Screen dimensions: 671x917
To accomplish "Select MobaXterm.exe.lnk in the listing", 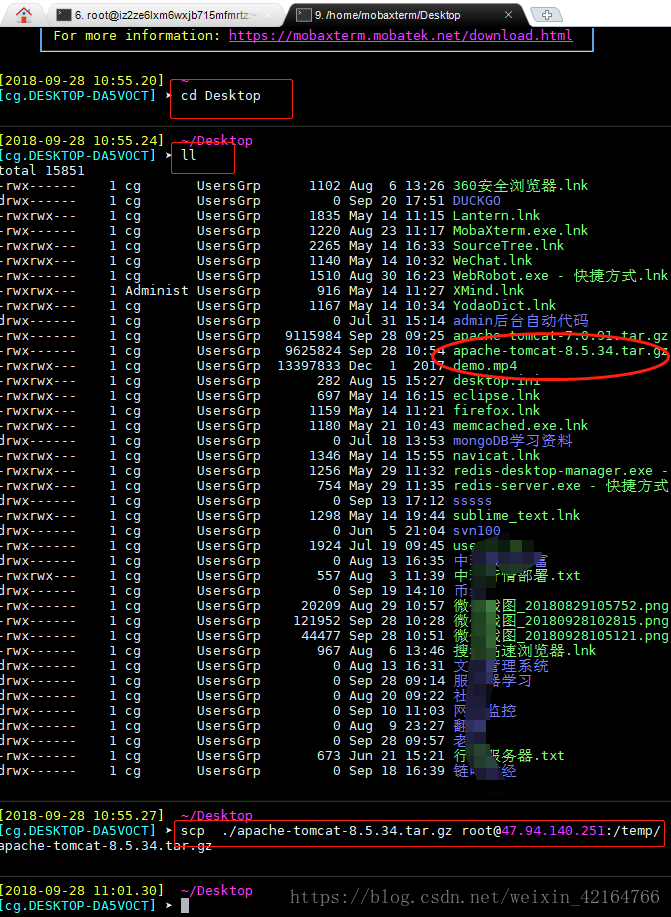I will [520, 230].
